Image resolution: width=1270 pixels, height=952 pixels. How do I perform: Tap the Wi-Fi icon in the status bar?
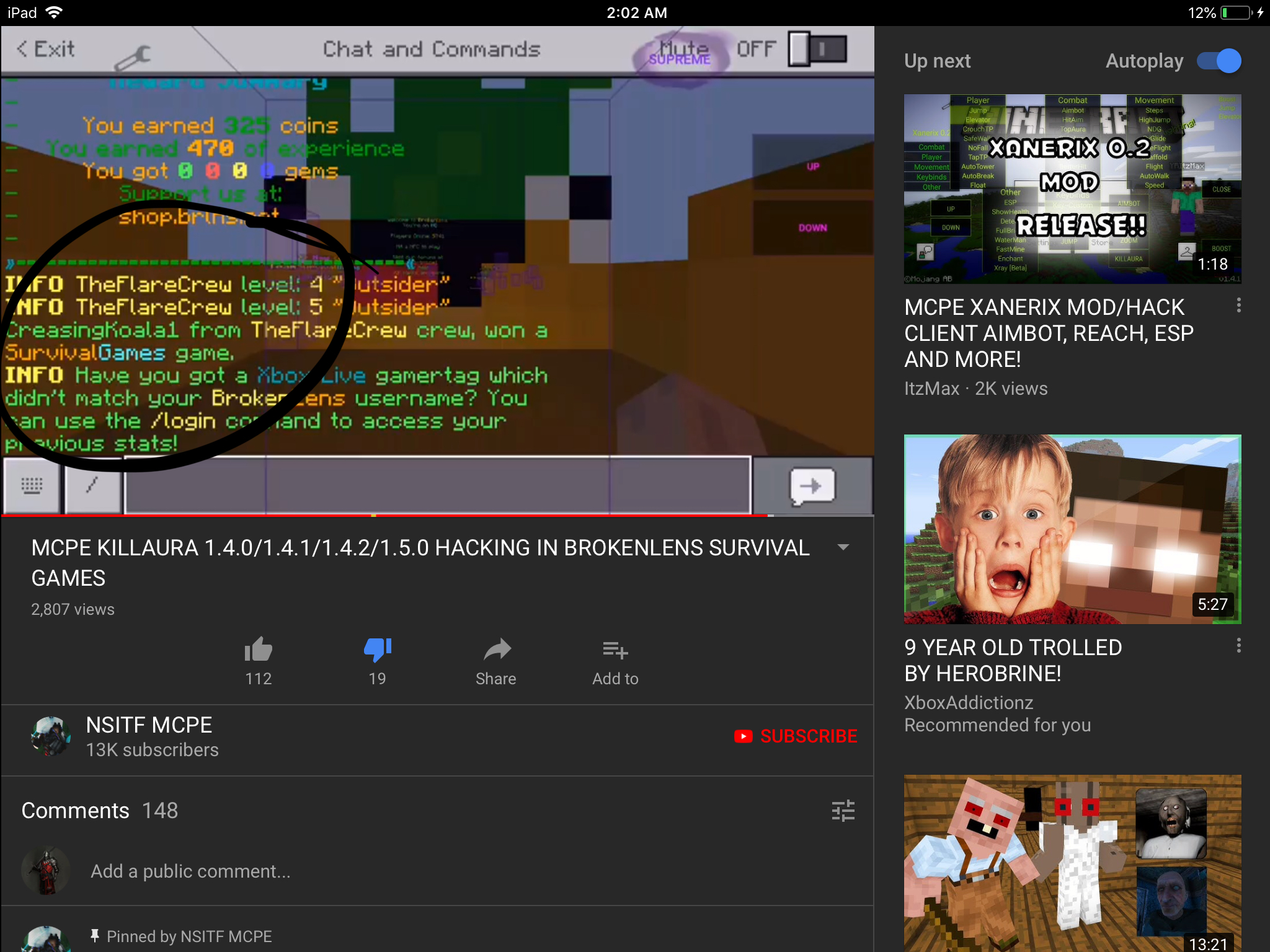pyautogui.click(x=55, y=12)
